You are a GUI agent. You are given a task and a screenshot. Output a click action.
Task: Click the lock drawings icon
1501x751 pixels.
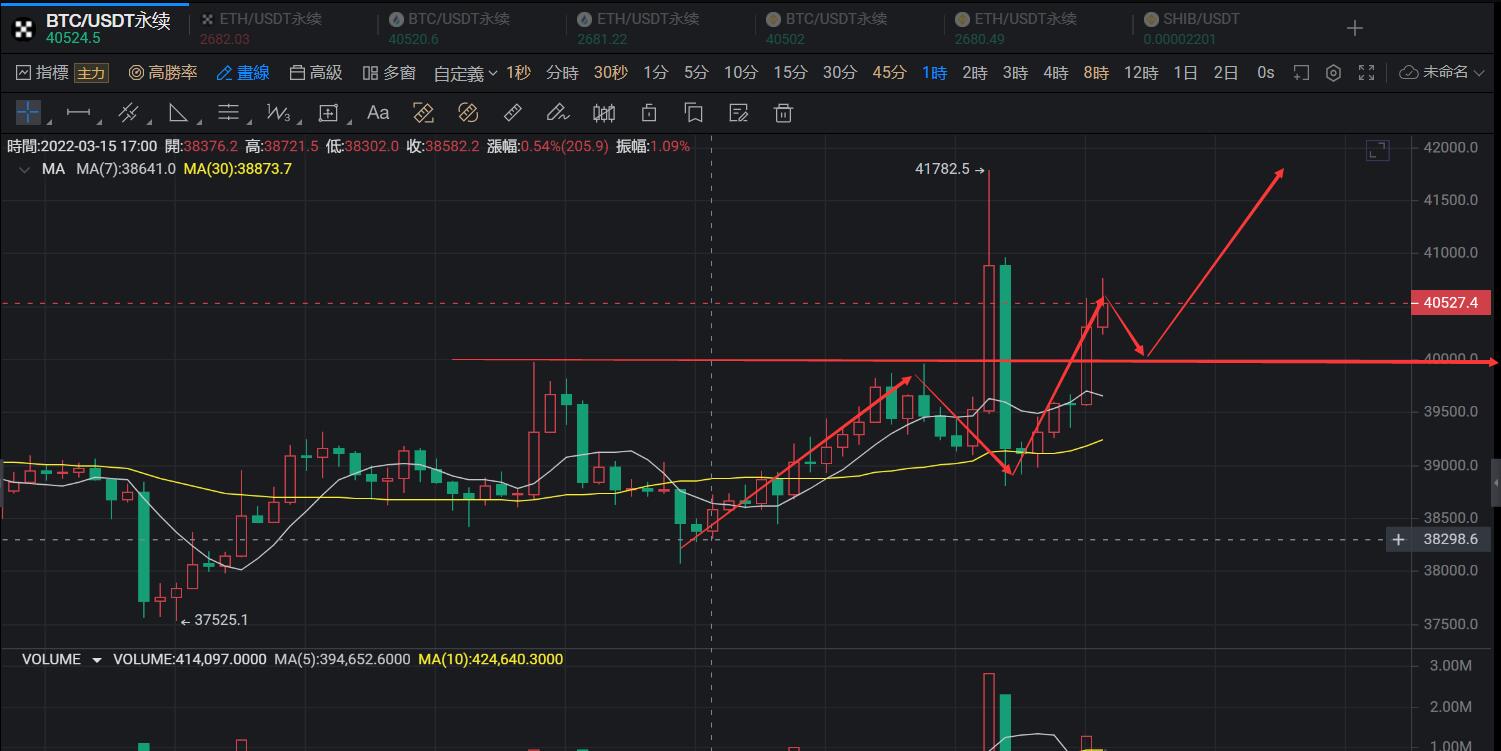pyautogui.click(x=649, y=112)
